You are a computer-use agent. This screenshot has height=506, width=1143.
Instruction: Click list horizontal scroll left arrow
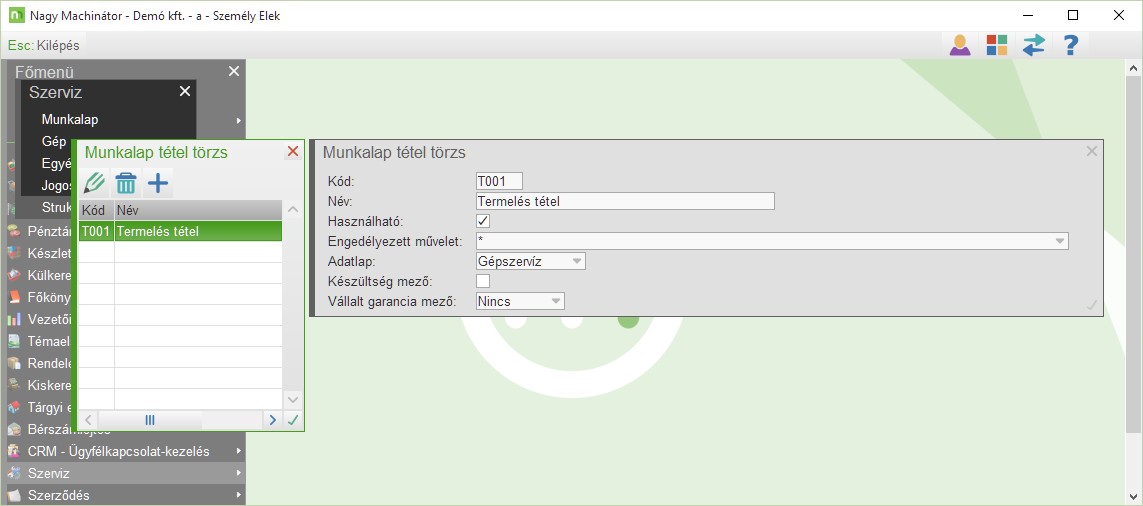[x=87, y=420]
